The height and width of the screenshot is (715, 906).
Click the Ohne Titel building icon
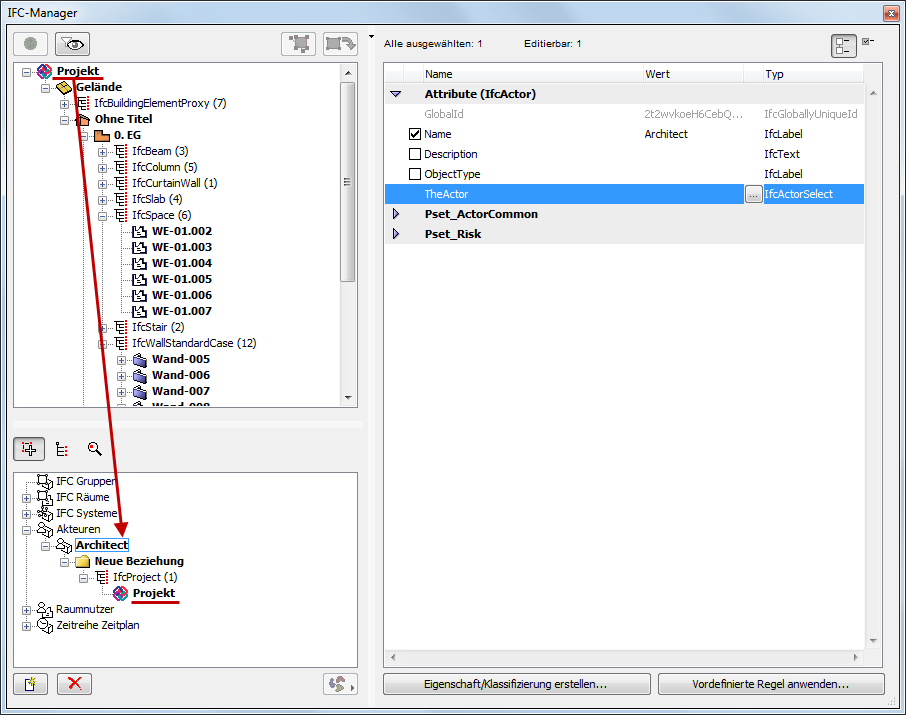click(83, 120)
